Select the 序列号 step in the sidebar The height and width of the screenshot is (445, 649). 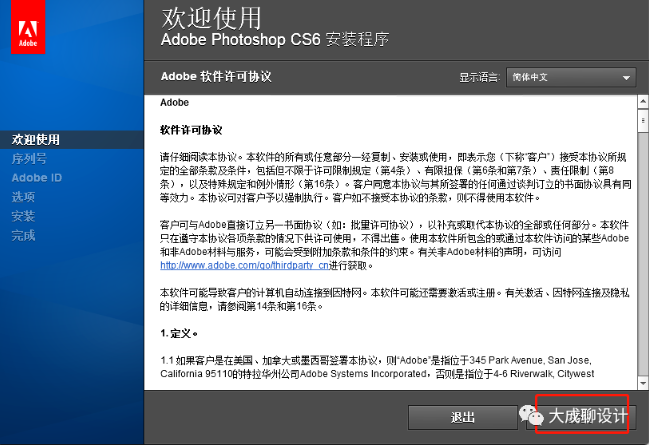point(29,158)
